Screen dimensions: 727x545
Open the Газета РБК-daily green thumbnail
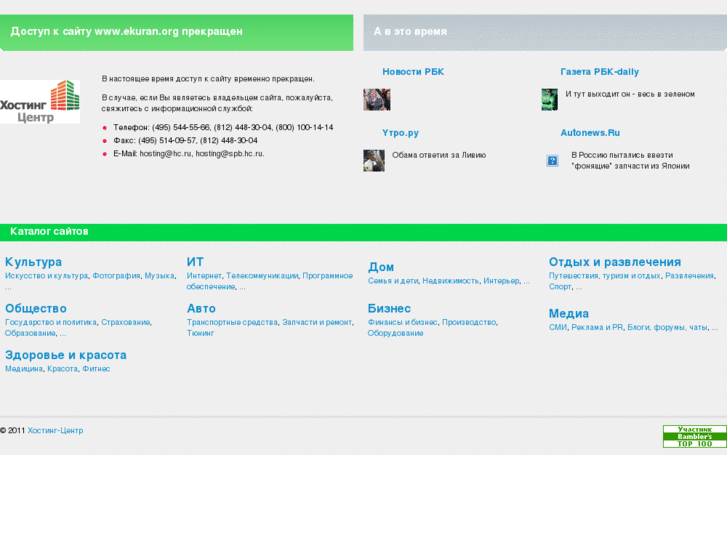click(x=549, y=100)
